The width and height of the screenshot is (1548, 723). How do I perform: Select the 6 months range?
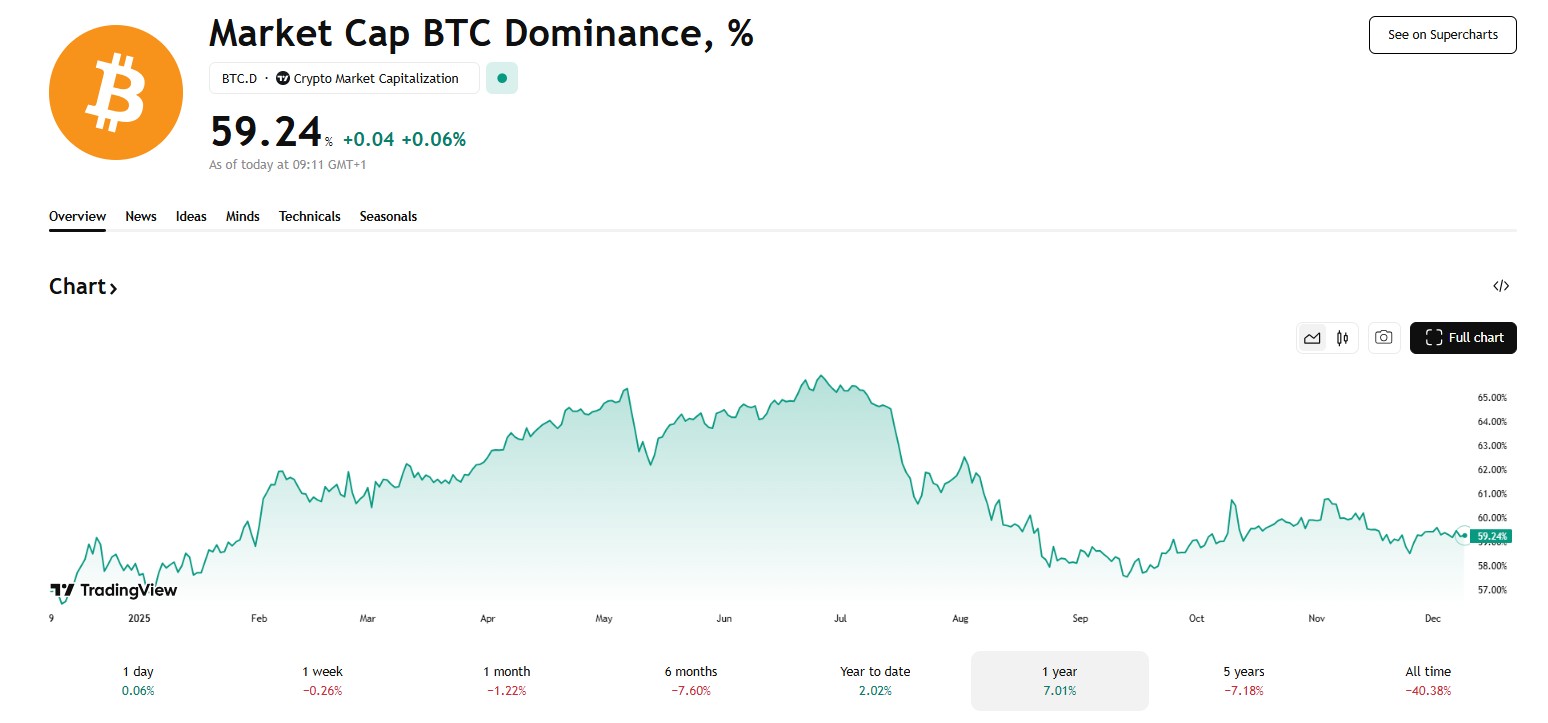[x=691, y=680]
